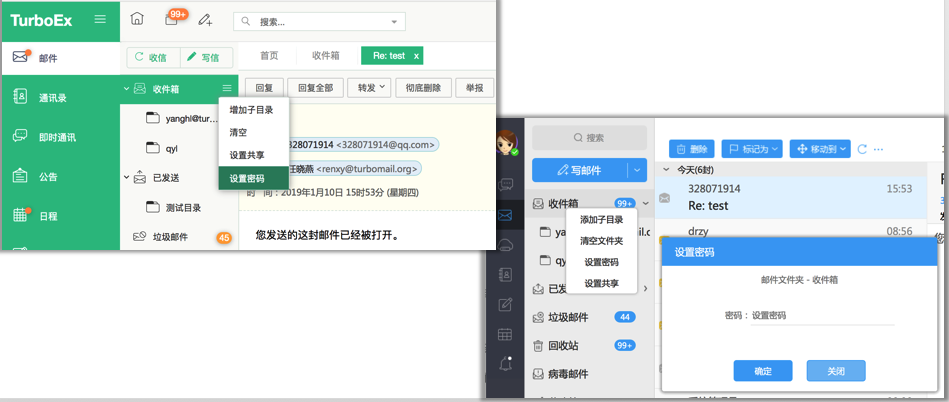
Task: Collapse the 收件箱 folder tree in TurboEx
Action: [127, 89]
